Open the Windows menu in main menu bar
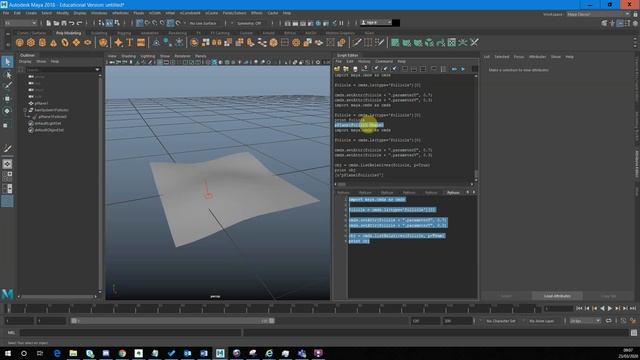 99,13
